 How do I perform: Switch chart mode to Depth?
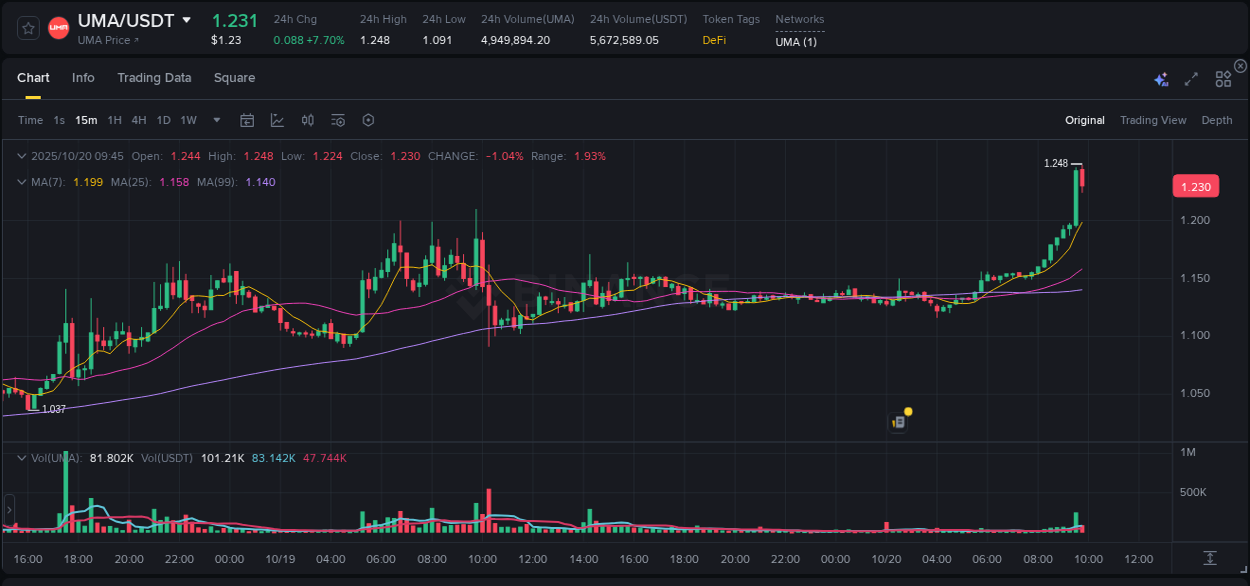click(1217, 120)
